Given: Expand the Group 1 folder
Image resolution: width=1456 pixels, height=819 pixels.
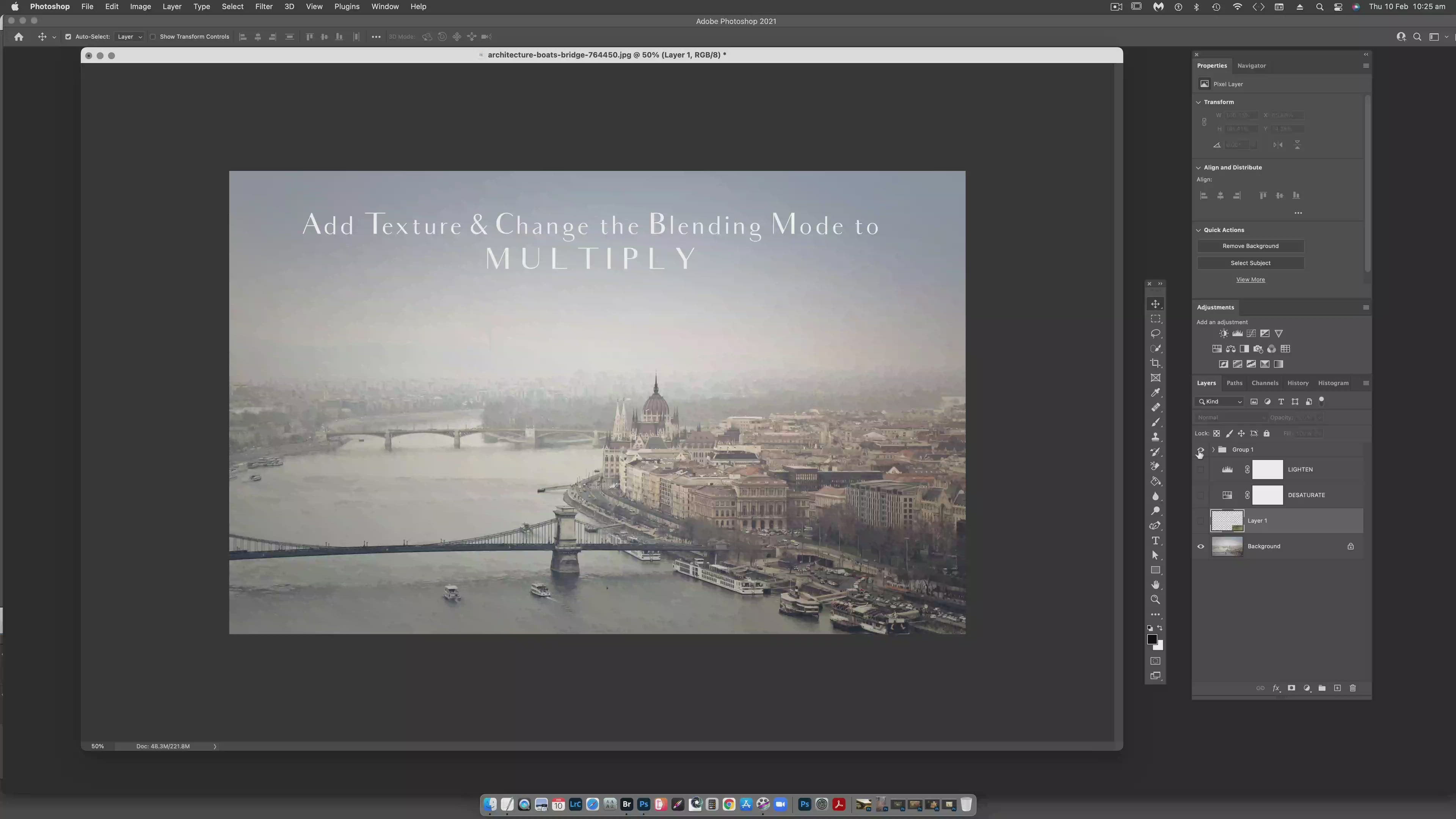Looking at the screenshot, I should pos(1213,449).
